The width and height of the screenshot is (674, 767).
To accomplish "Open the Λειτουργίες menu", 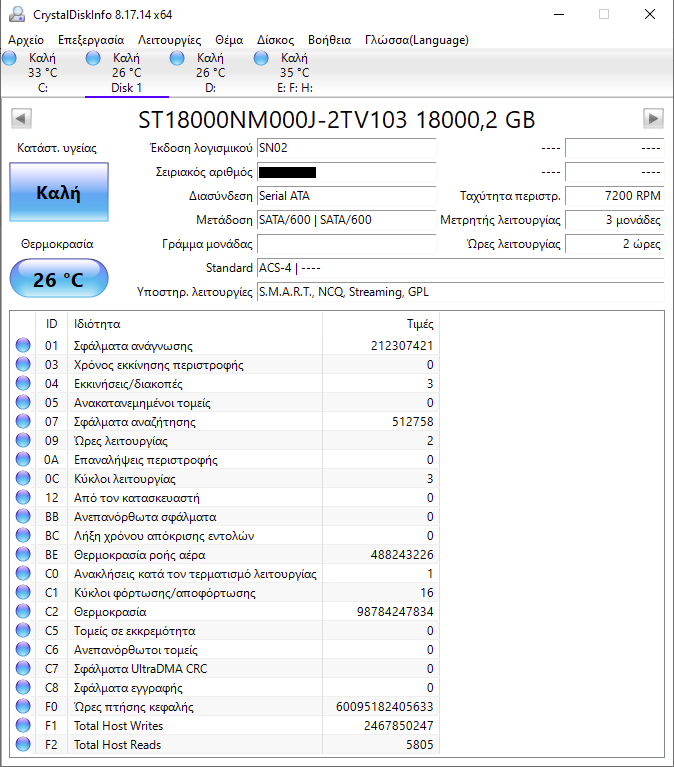I will pyautogui.click(x=169, y=40).
